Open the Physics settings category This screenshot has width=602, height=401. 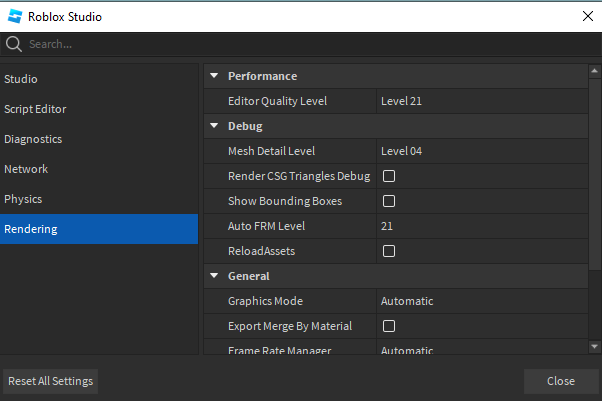click(x=99, y=199)
